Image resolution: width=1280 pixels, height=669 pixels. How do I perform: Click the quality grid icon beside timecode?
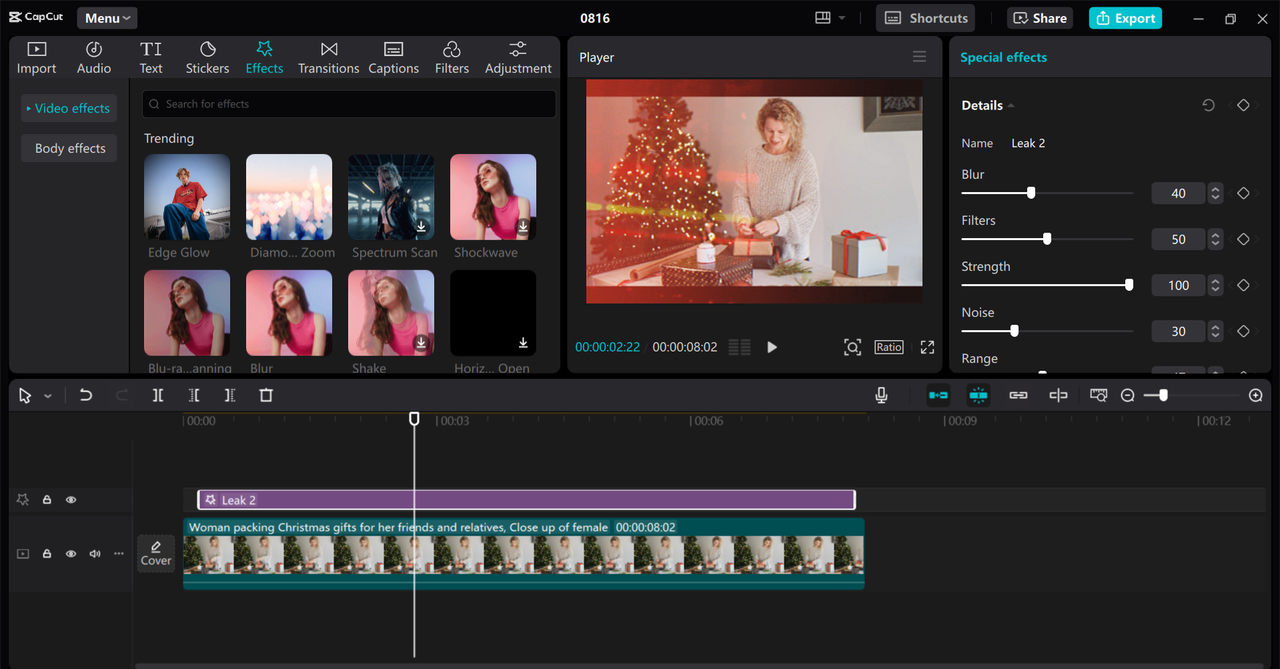739,347
